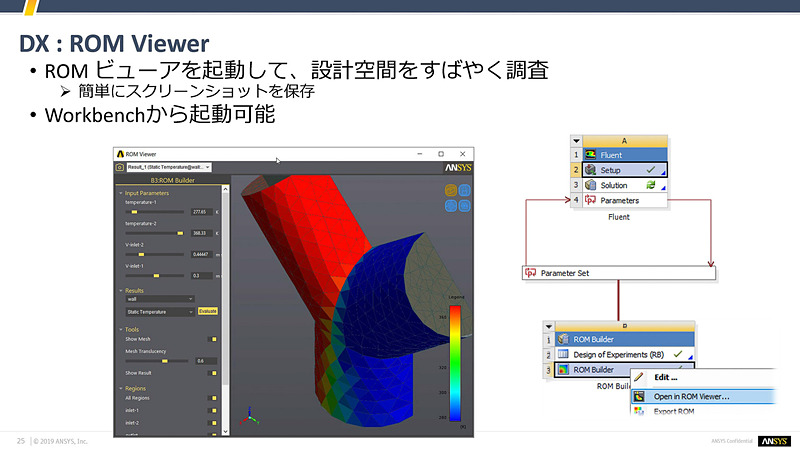Open the wall region dropdown under Results
Screen dimensions: 800x450
[160, 299]
